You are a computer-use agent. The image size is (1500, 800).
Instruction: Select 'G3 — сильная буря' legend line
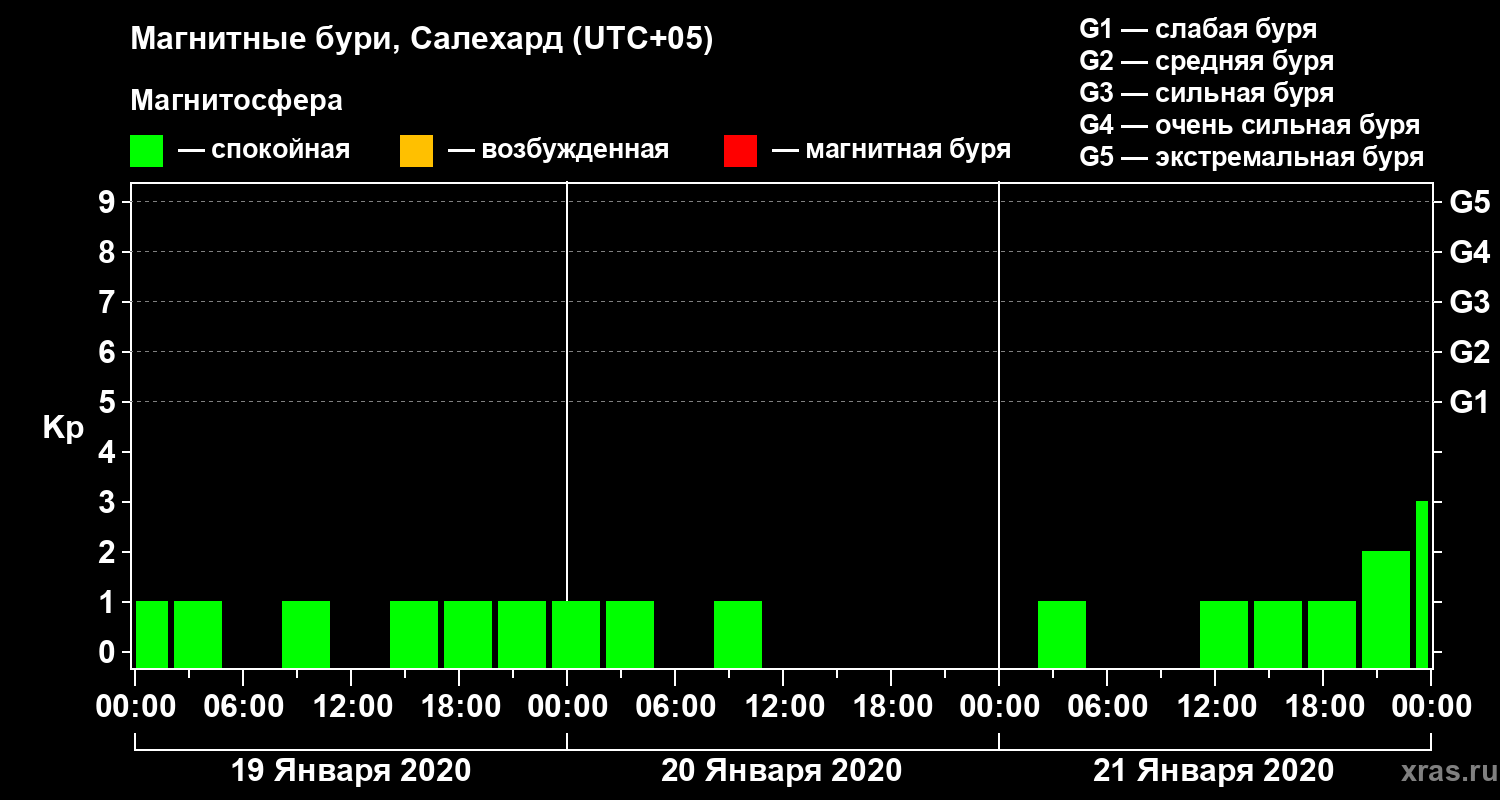click(x=1207, y=93)
